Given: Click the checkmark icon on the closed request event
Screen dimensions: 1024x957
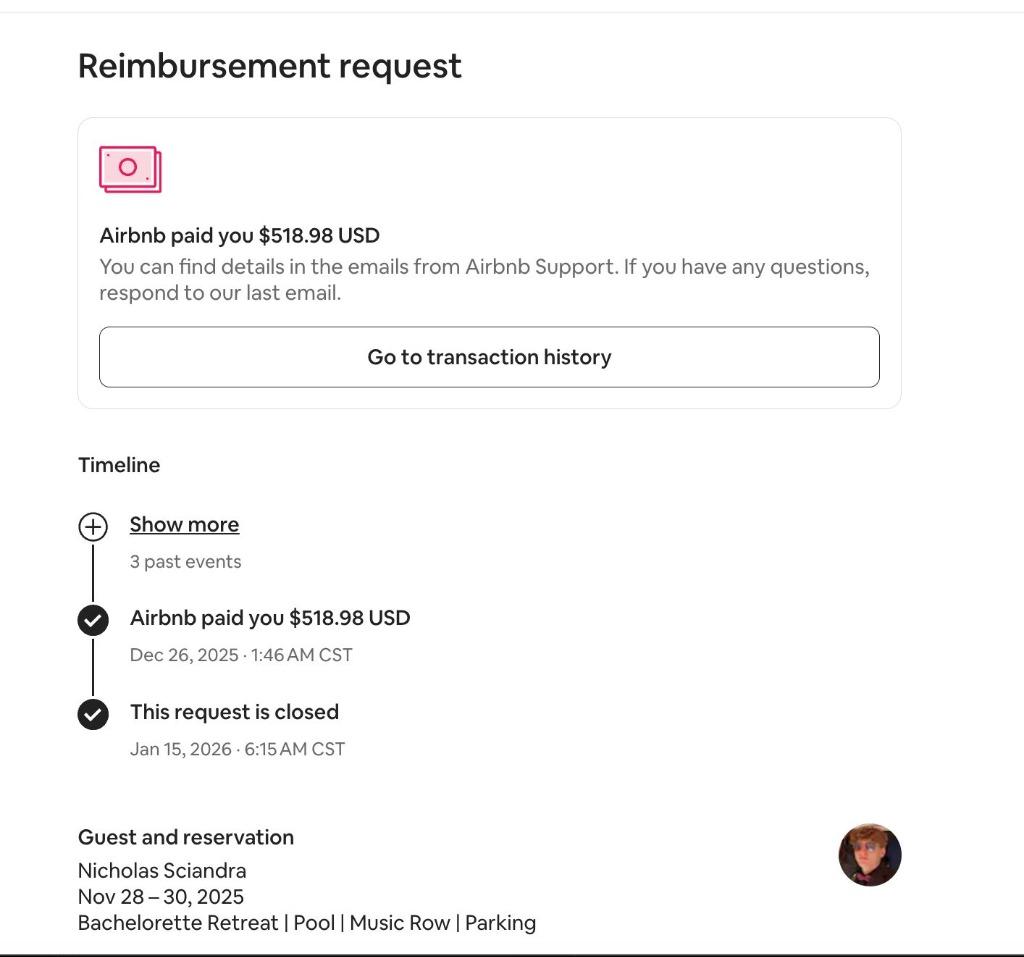Looking at the screenshot, I should 93,713.
